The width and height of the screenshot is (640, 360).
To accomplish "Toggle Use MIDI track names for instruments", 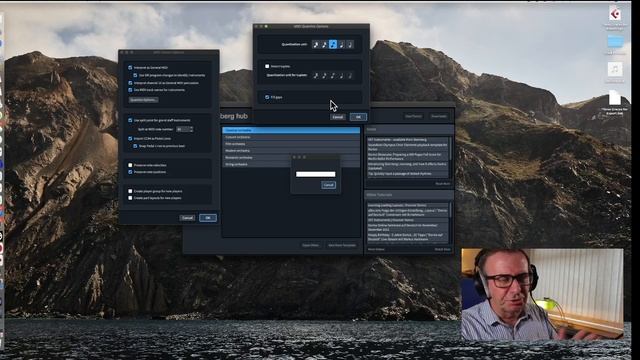I will [x=130, y=90].
